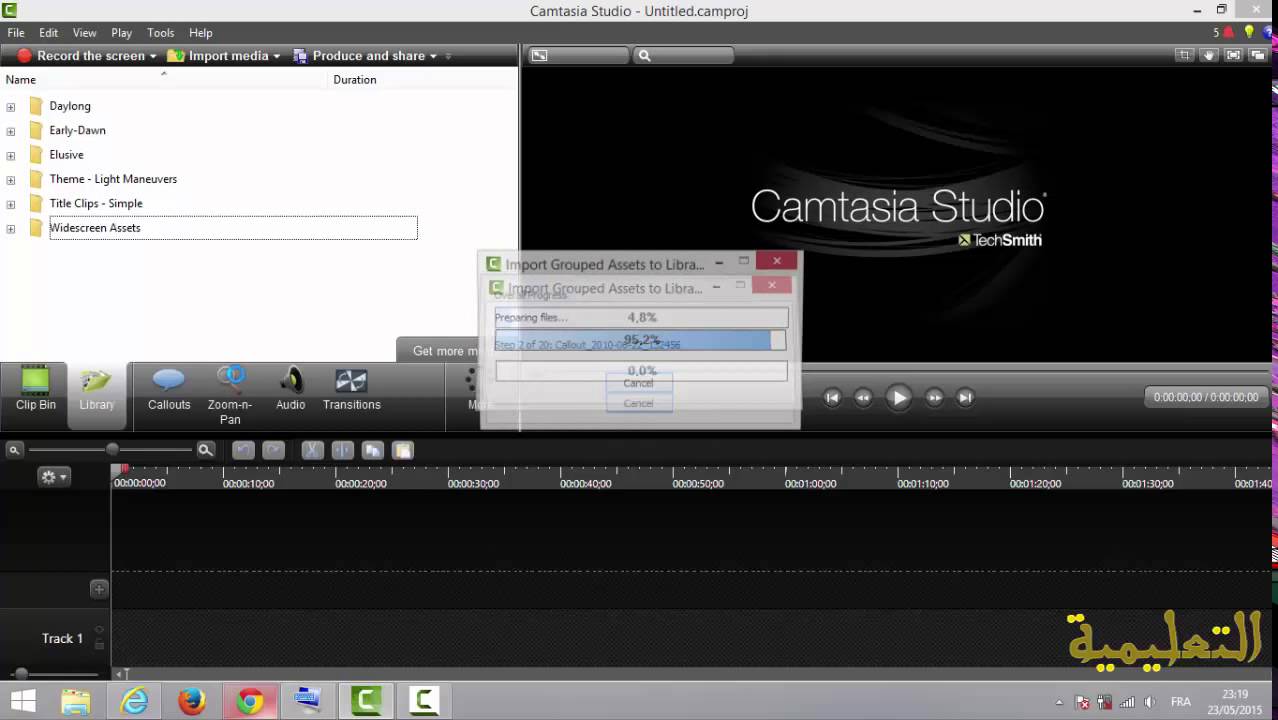Image resolution: width=1278 pixels, height=720 pixels.
Task: Select the Widescreen Assets name field
Action: tap(233, 228)
